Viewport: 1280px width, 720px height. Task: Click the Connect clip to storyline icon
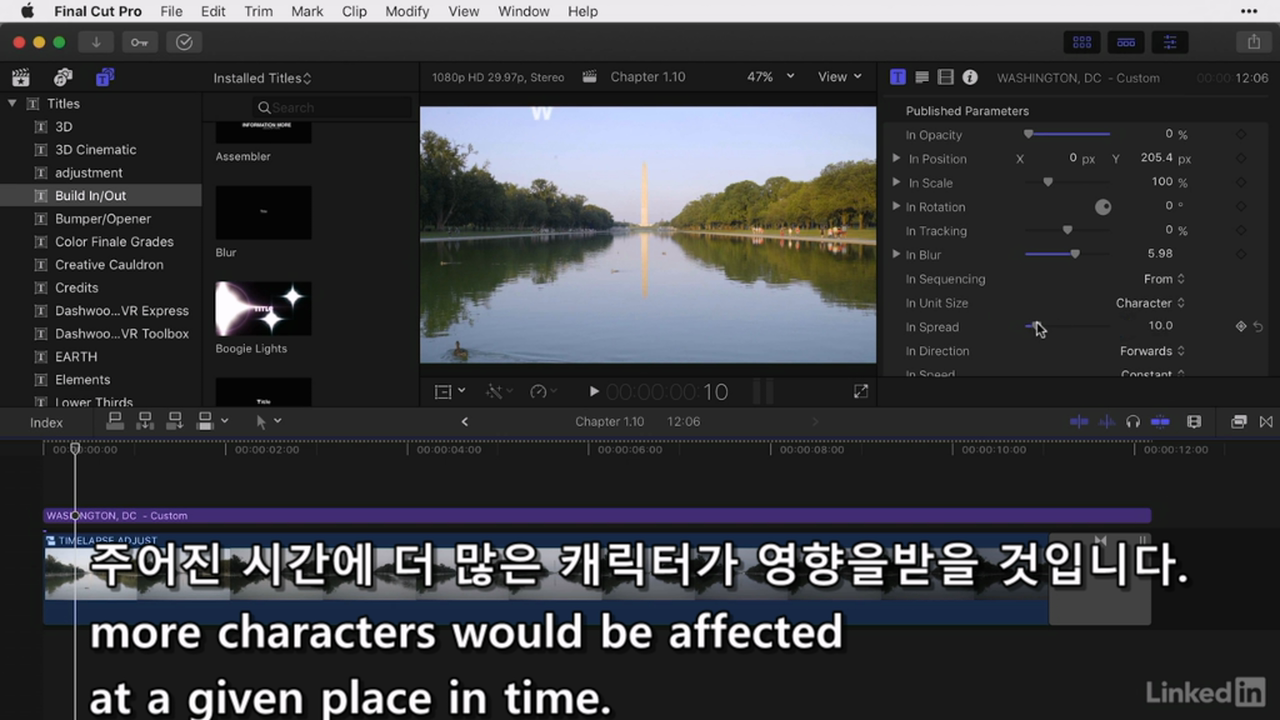(x=115, y=422)
